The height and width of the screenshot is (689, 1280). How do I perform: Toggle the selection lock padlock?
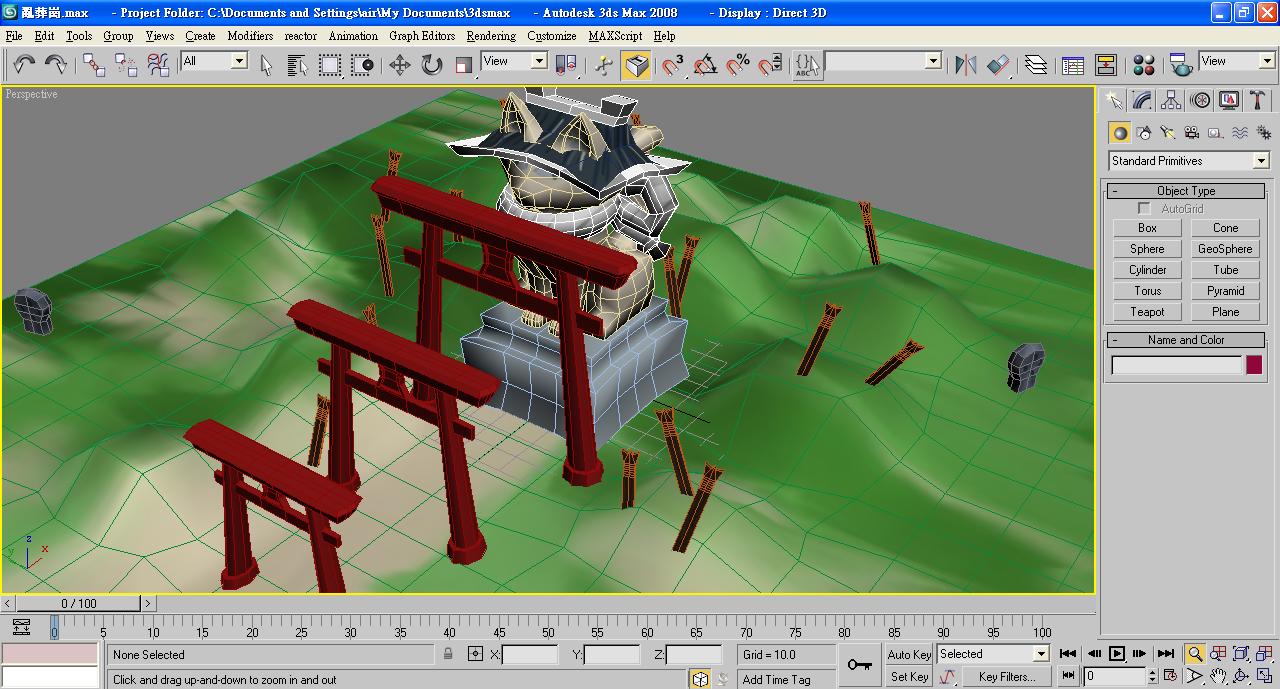(448, 654)
